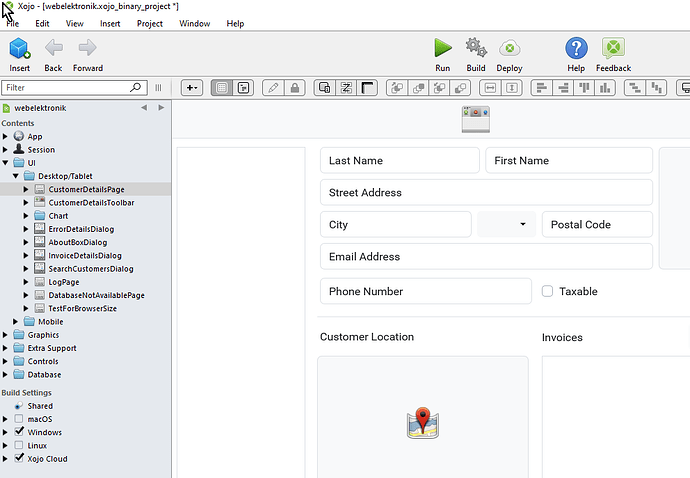Open the Help menu

pos(235,24)
